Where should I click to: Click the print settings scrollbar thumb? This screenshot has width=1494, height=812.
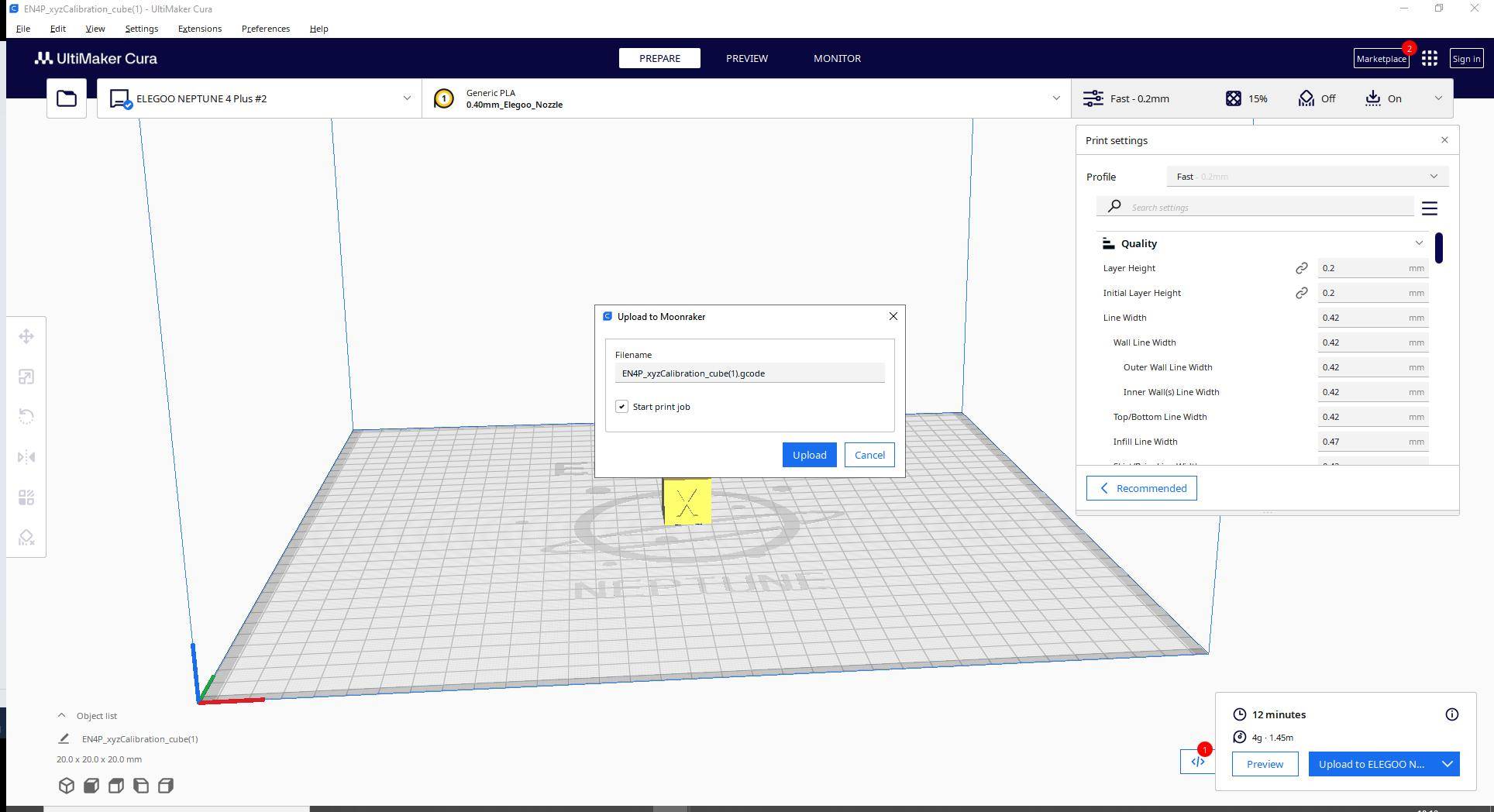pos(1438,248)
